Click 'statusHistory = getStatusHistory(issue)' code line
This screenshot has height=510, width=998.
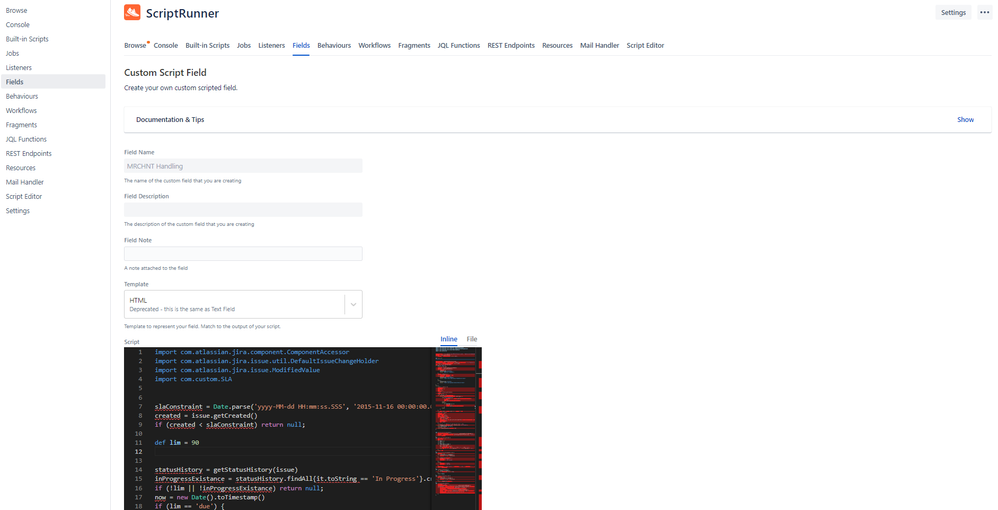[x=226, y=470]
